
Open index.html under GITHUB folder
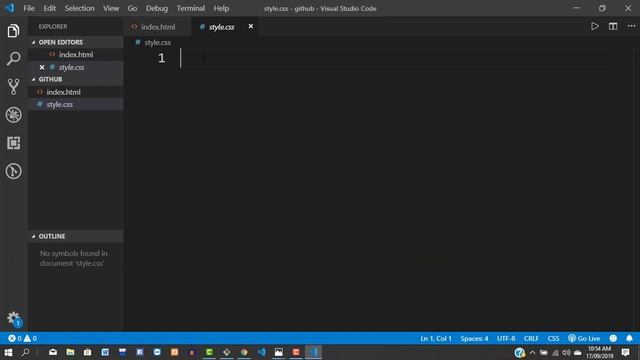coord(76,92)
